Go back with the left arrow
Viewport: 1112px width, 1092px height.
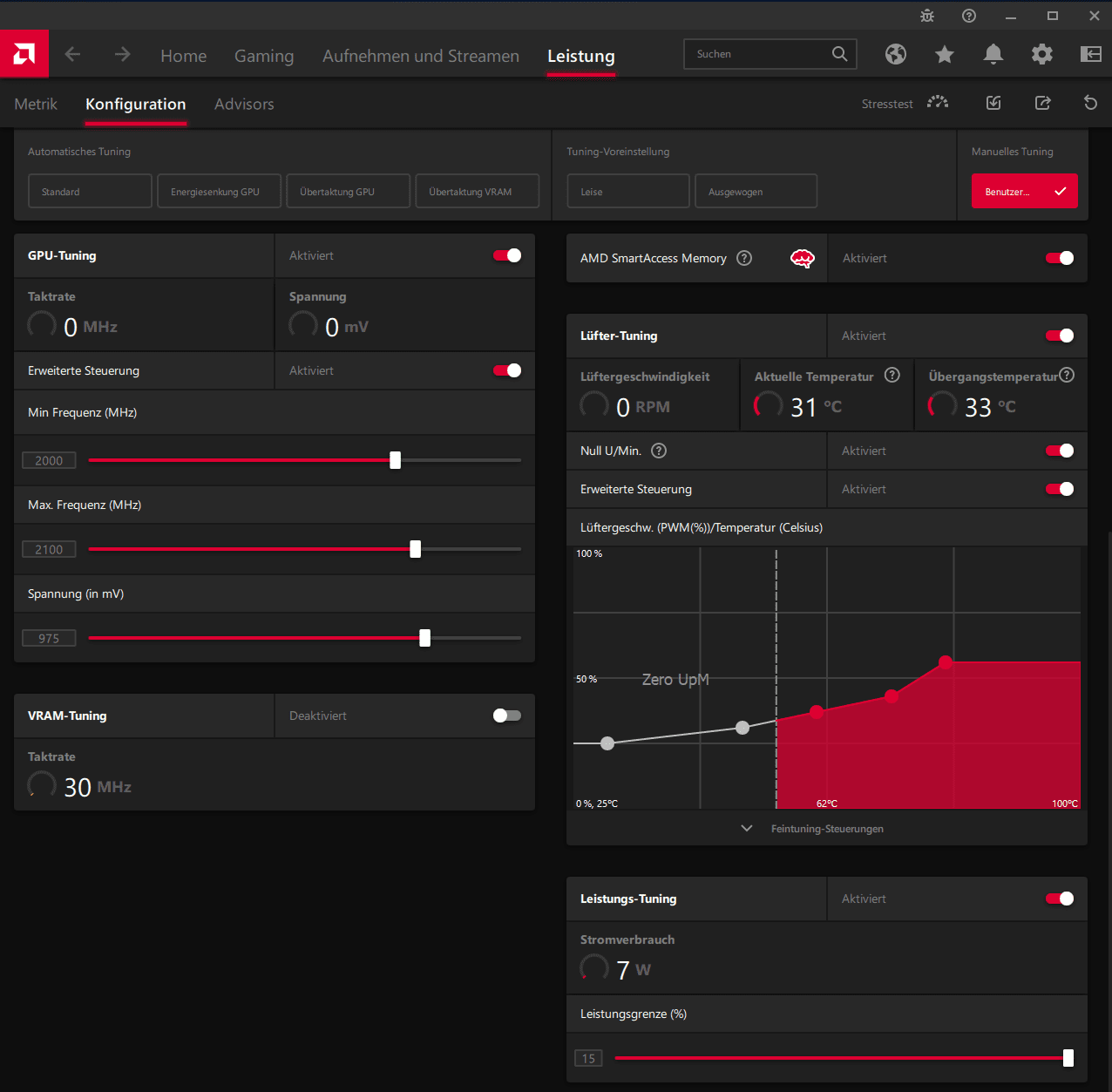73,54
